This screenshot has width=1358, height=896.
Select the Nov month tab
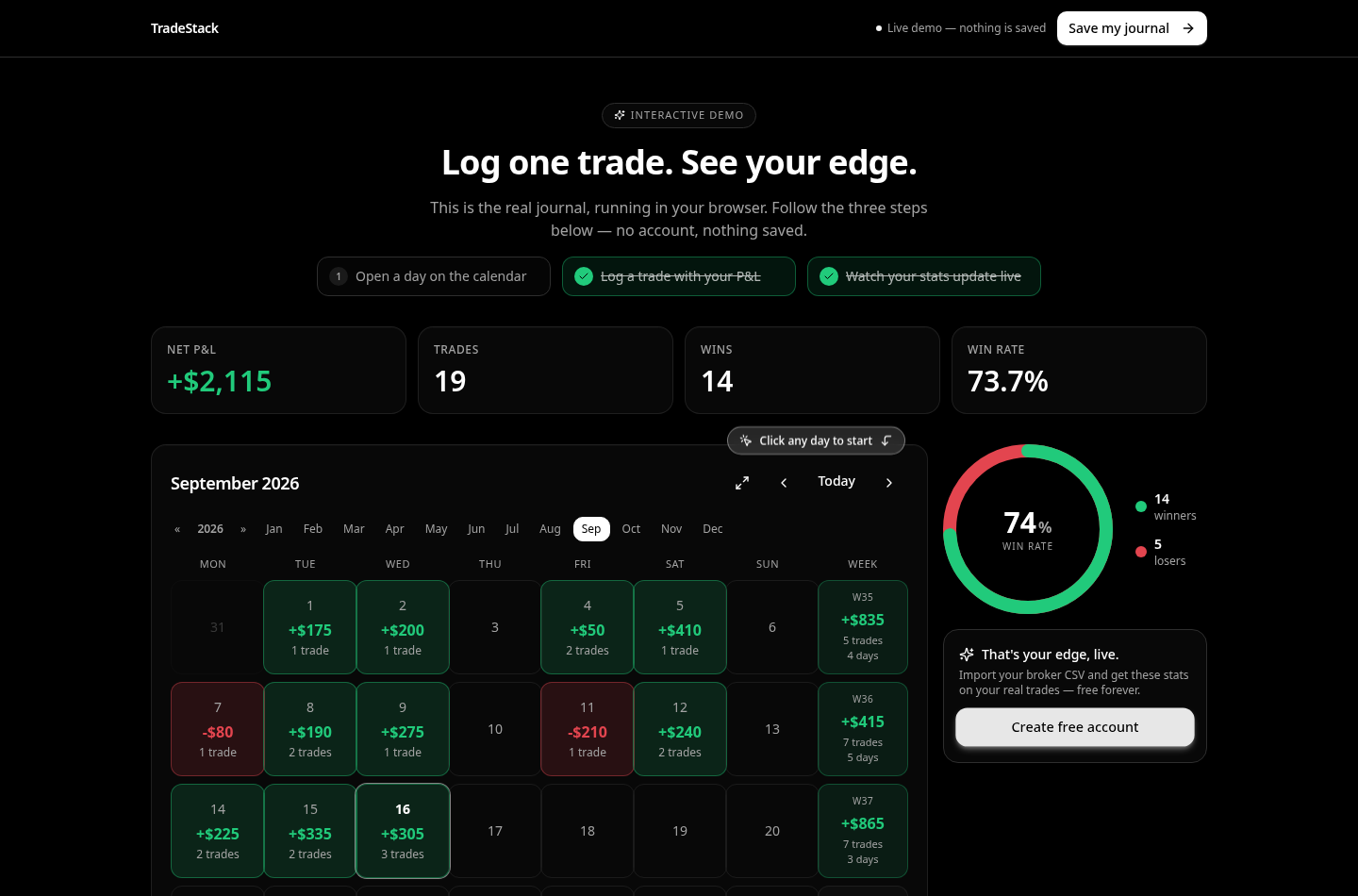pos(671,529)
